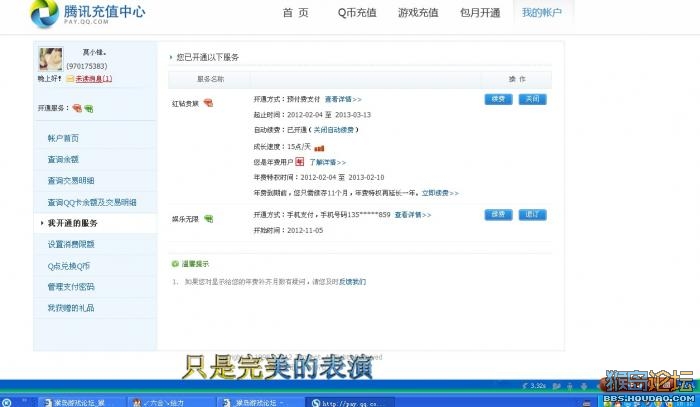
Task: Click the 红钻贵族 service name
Action: pyautogui.click(x=185, y=104)
